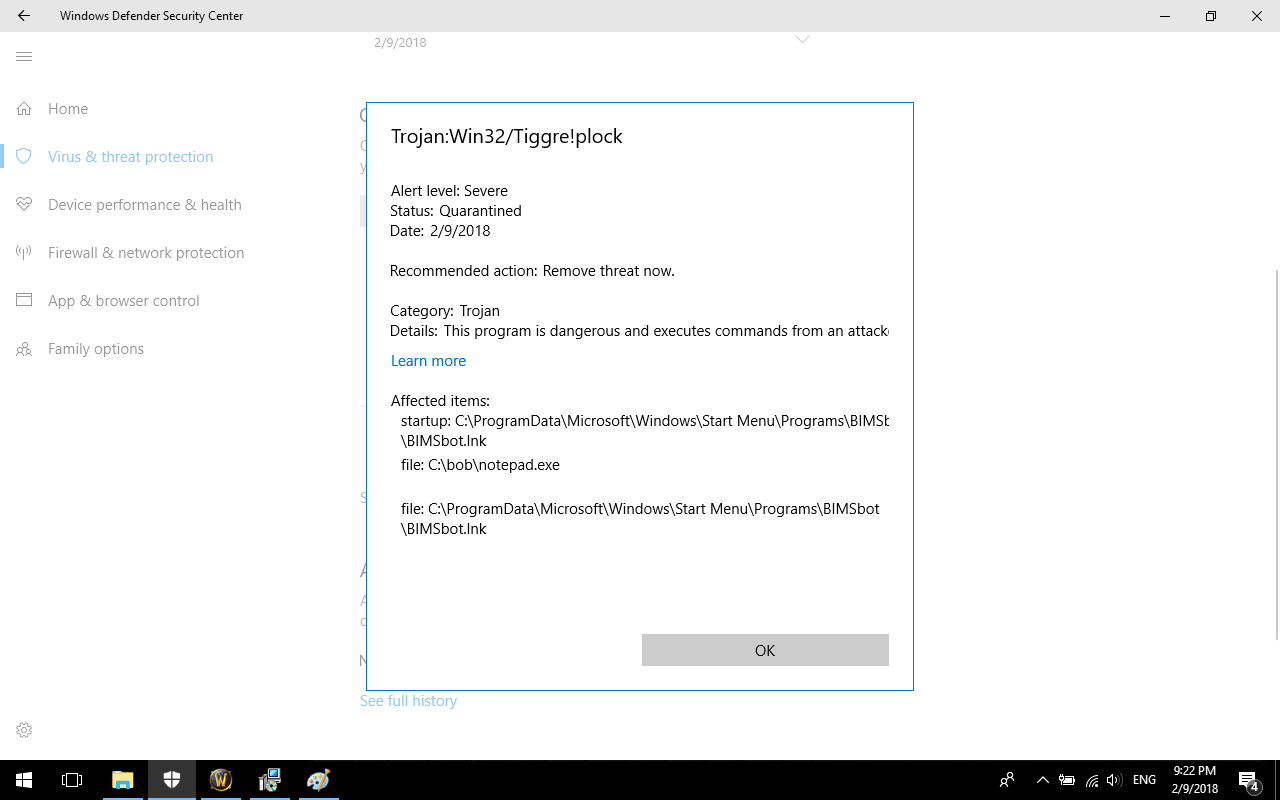Click the Family options people icon
Viewport: 1280px width, 800px height.
point(24,349)
